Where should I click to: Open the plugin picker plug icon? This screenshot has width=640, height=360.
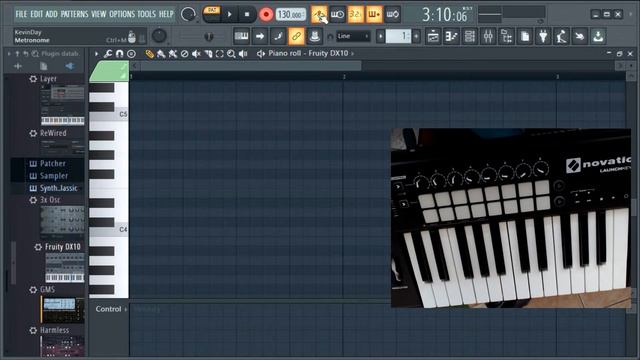pyautogui.click(x=543, y=36)
